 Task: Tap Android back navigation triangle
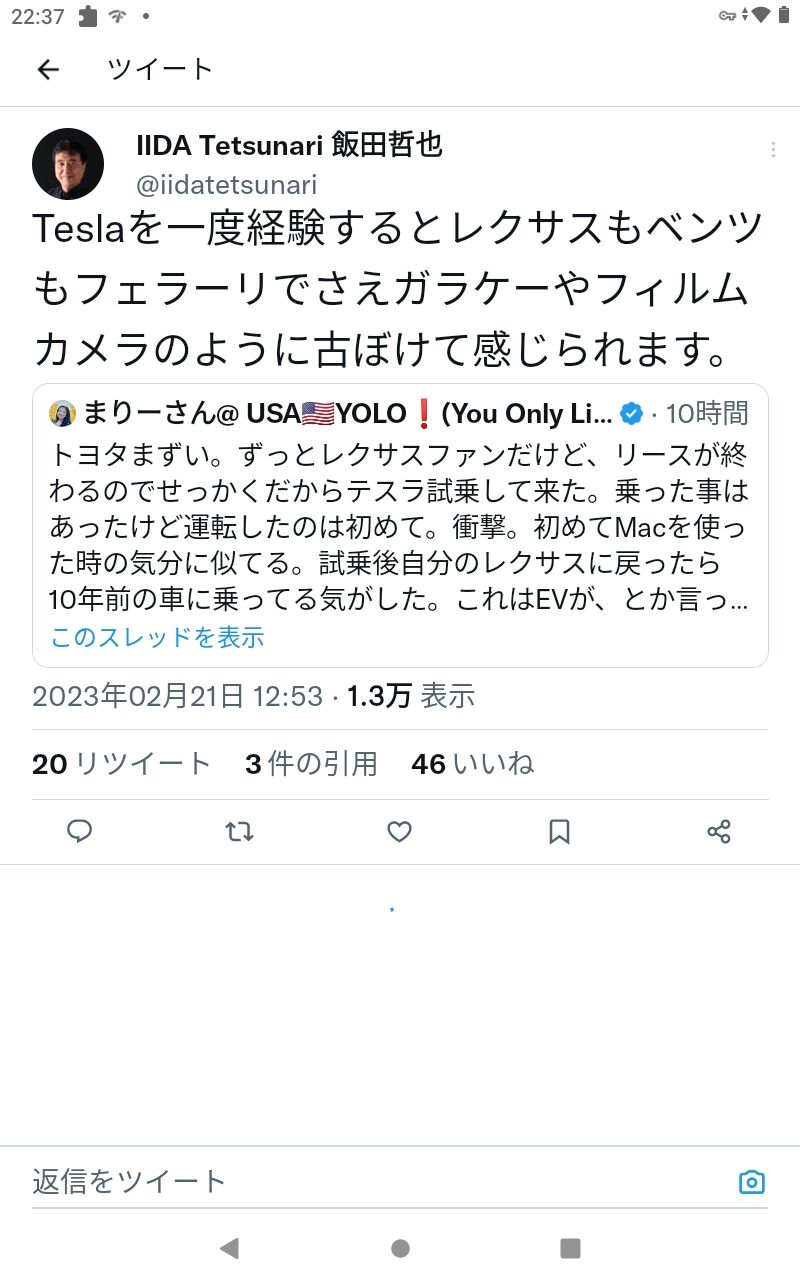229,1247
